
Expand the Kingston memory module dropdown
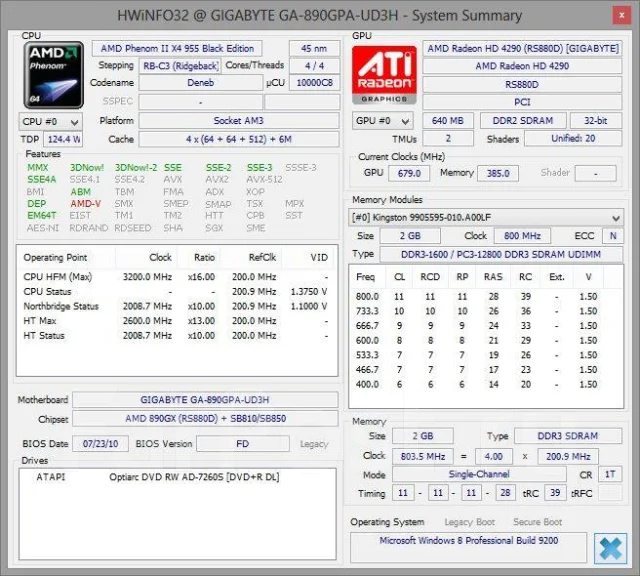click(x=486, y=218)
